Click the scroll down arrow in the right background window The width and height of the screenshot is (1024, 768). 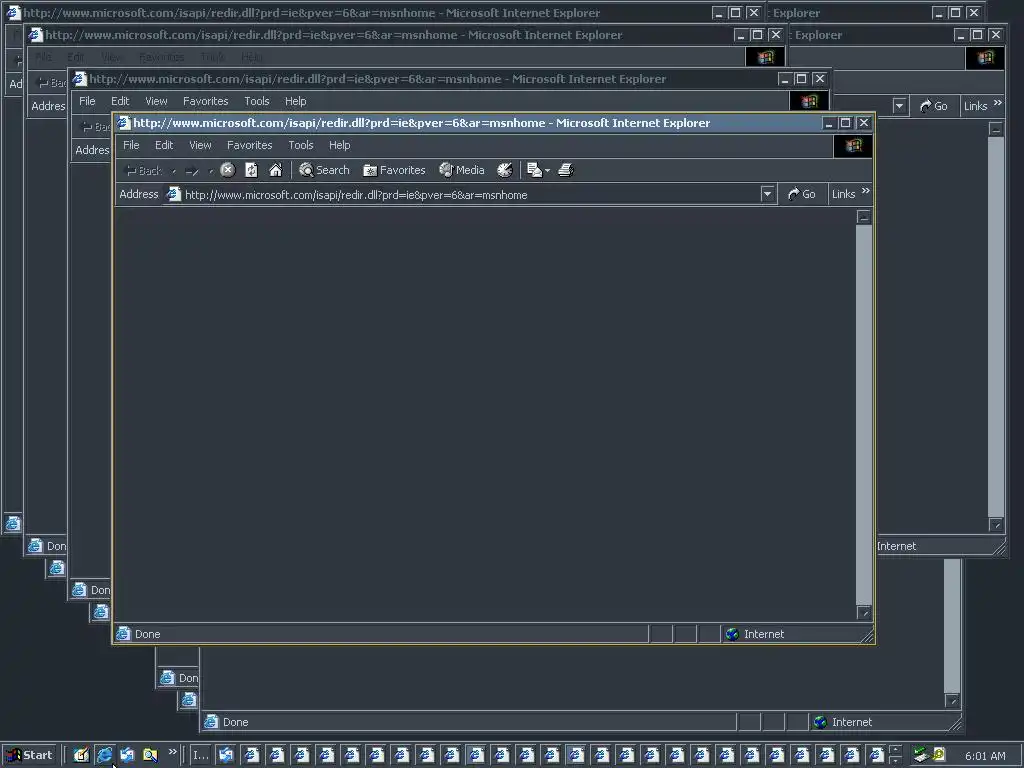pyautogui.click(x=996, y=524)
